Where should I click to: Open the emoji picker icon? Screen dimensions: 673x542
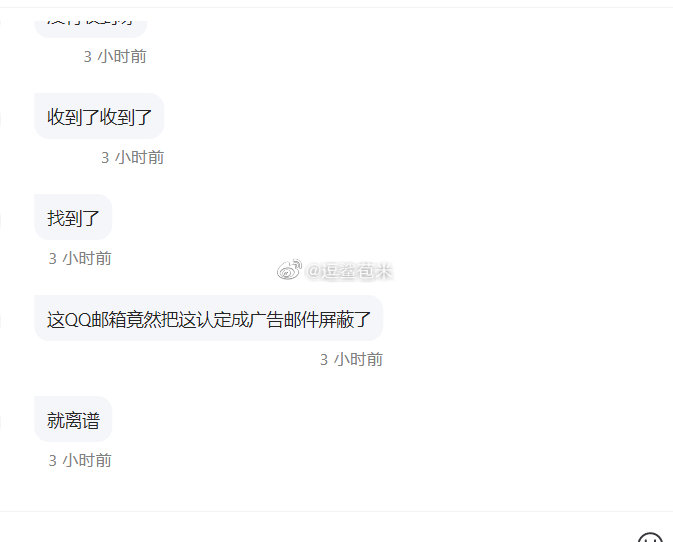650,538
